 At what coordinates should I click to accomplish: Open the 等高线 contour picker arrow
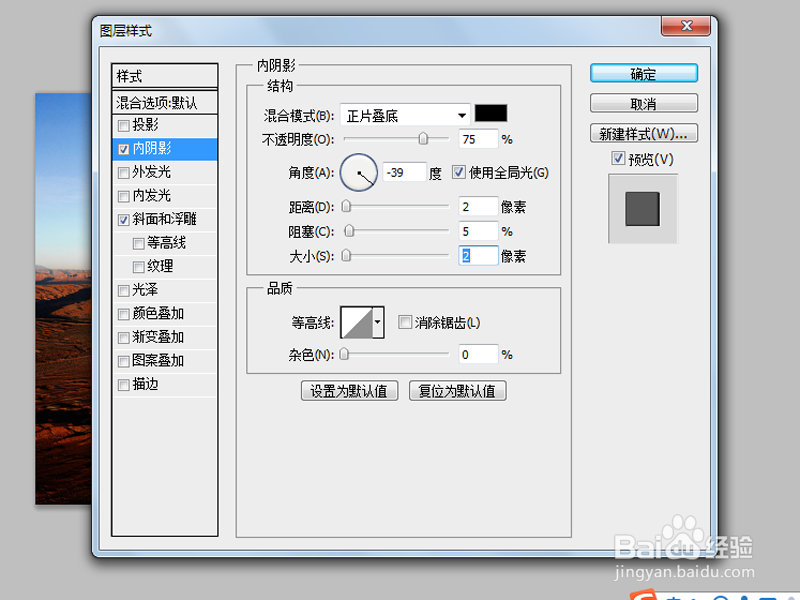(x=378, y=322)
